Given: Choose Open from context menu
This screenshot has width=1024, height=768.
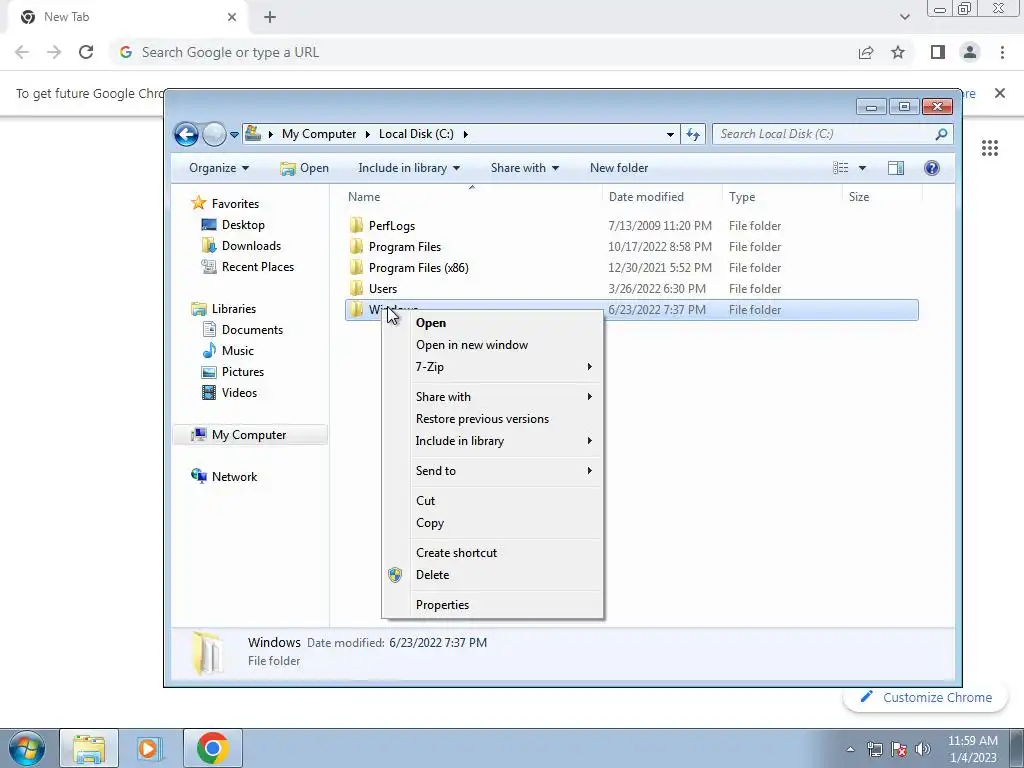Looking at the screenshot, I should [492, 323].
